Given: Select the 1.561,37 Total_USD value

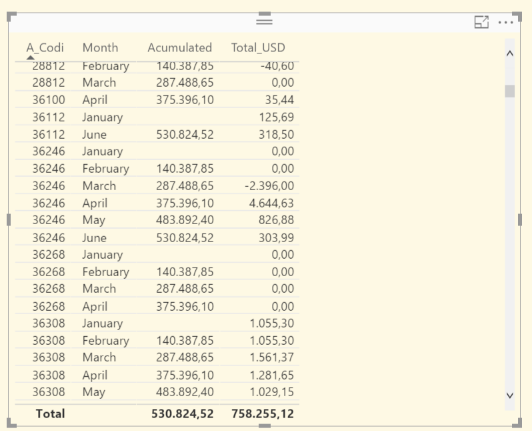Looking at the screenshot, I should point(272,357).
